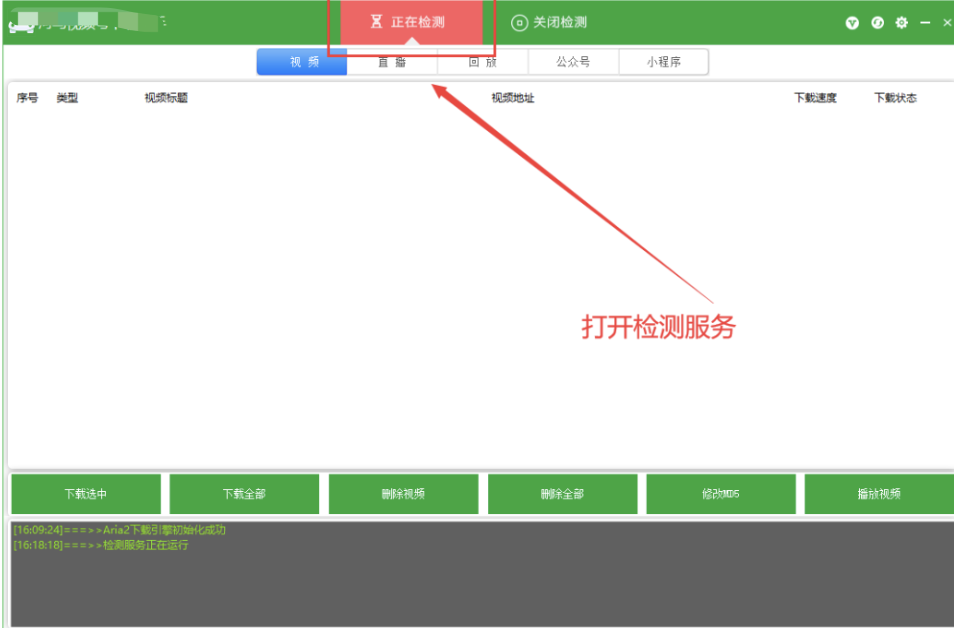Click the circular icon beside 关闭检测
The image size is (954, 628).
tap(520, 21)
